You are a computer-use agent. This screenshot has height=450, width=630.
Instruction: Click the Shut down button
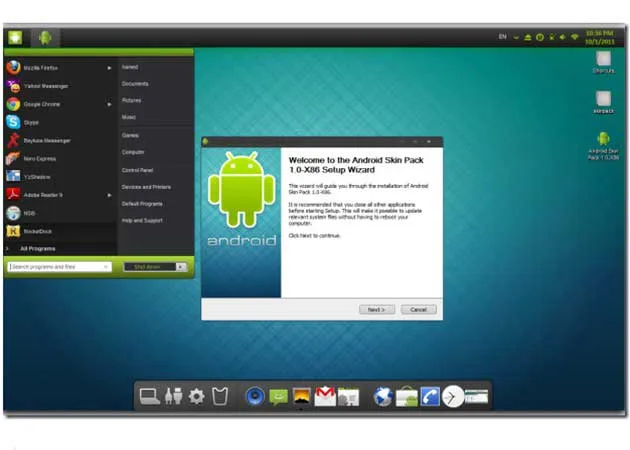tap(150, 267)
